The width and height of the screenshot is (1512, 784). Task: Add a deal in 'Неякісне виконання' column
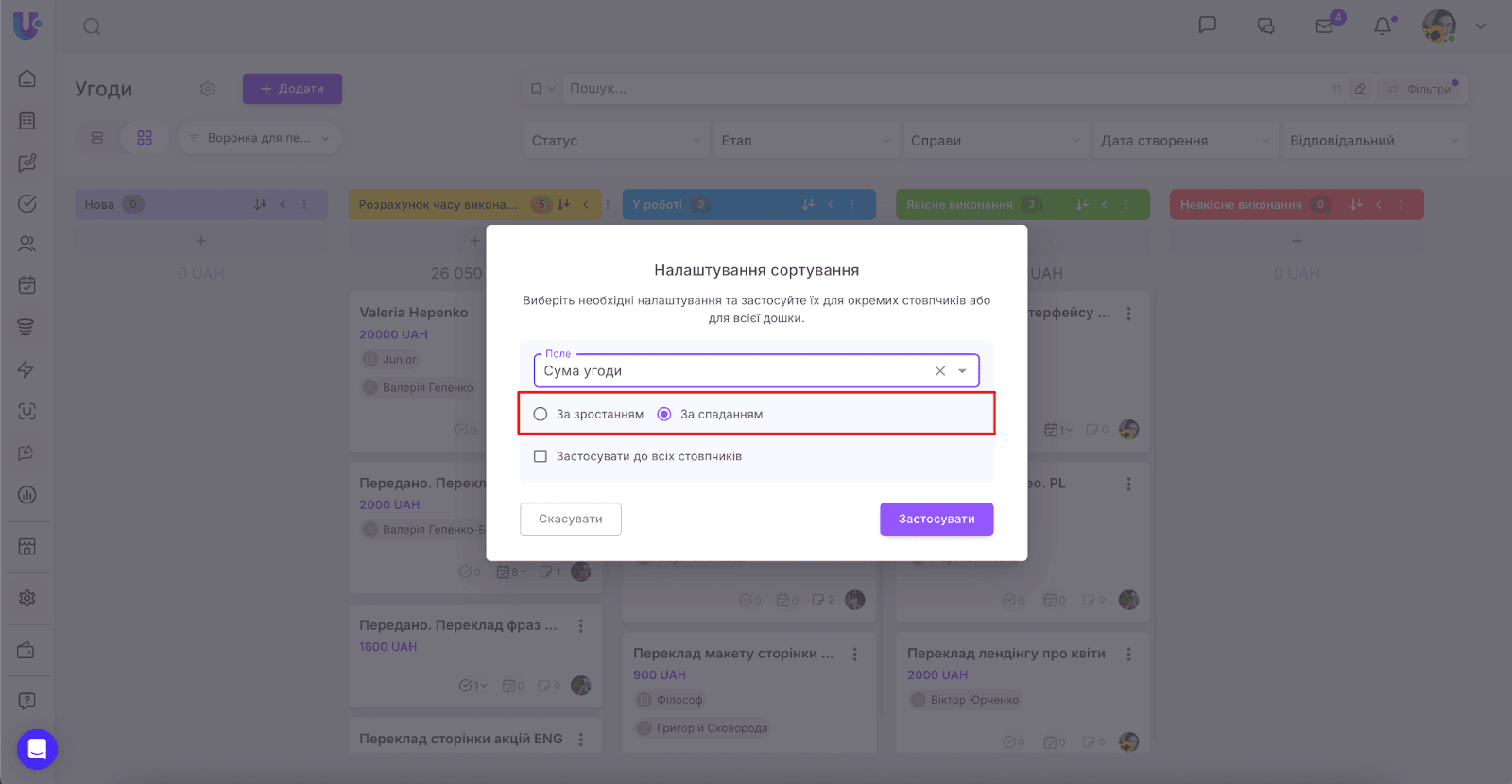tap(1297, 241)
